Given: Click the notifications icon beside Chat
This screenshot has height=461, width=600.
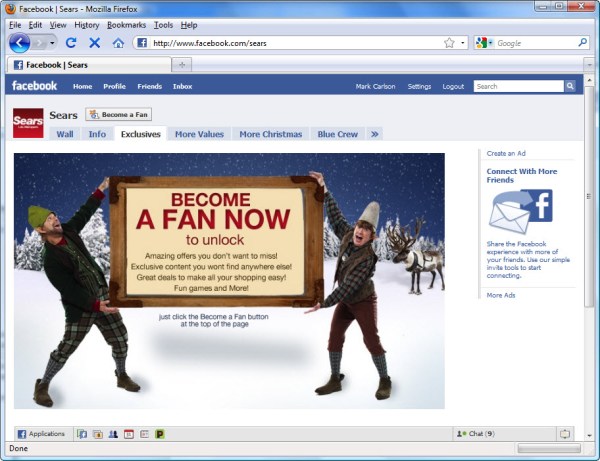Looking at the screenshot, I should [x=565, y=434].
